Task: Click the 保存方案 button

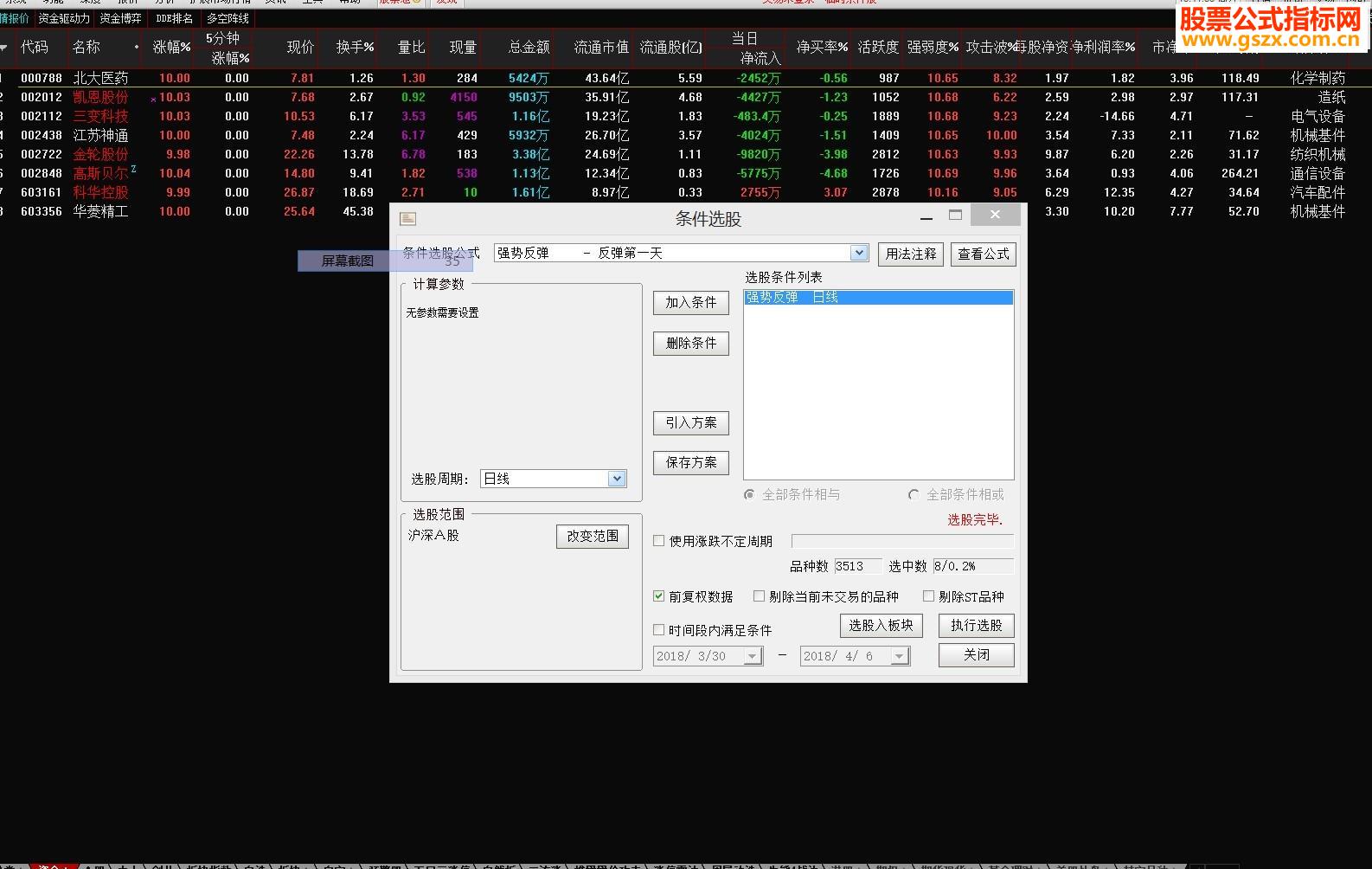Action: pos(691,462)
